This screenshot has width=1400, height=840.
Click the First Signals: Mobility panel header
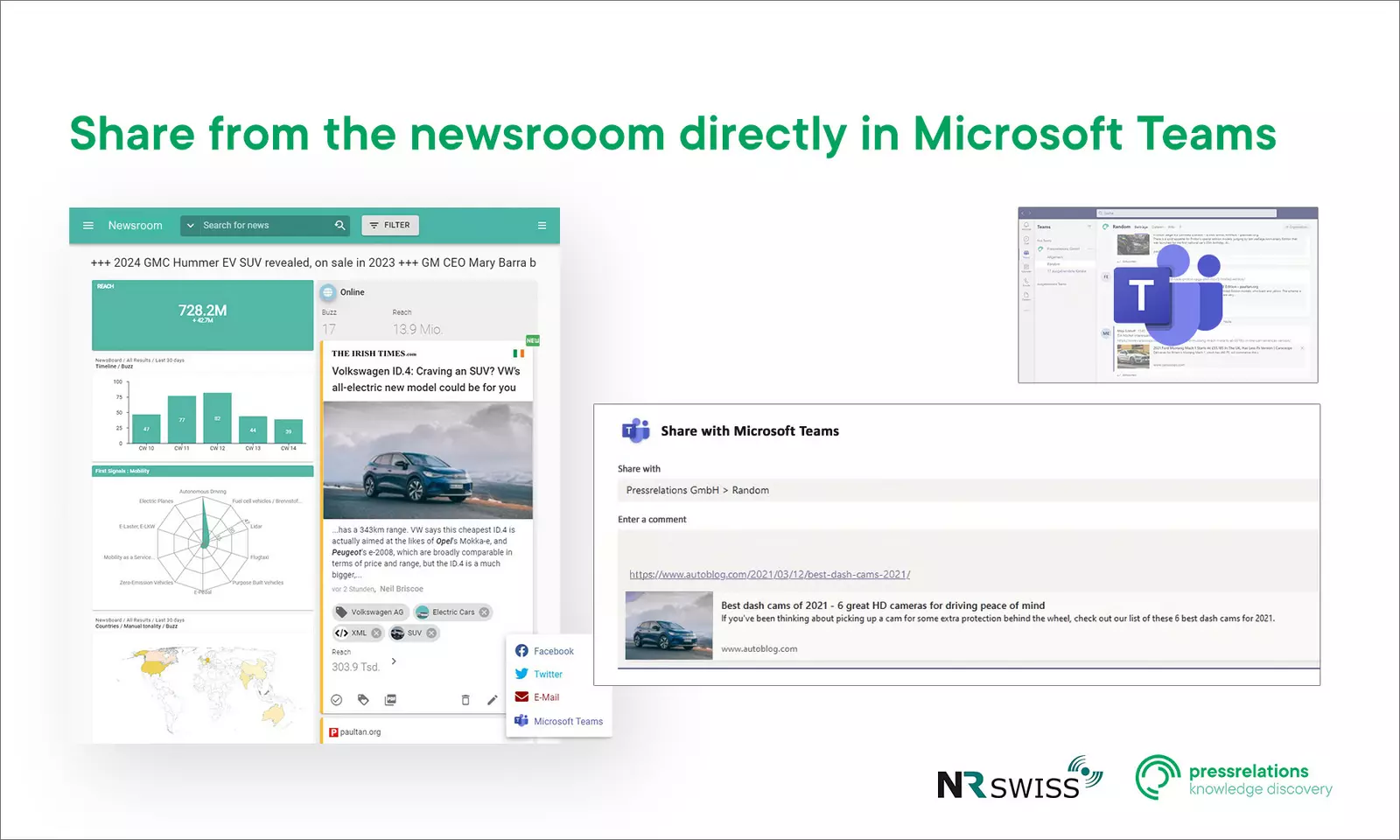(203, 471)
